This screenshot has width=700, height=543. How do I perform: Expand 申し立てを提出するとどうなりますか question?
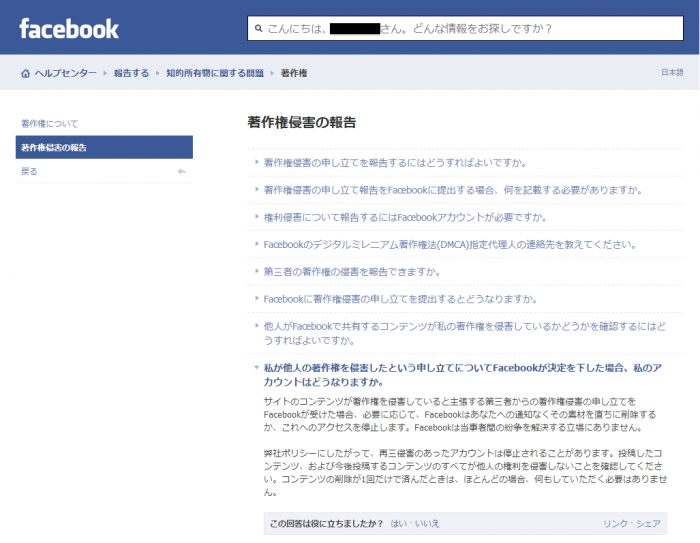(x=400, y=299)
